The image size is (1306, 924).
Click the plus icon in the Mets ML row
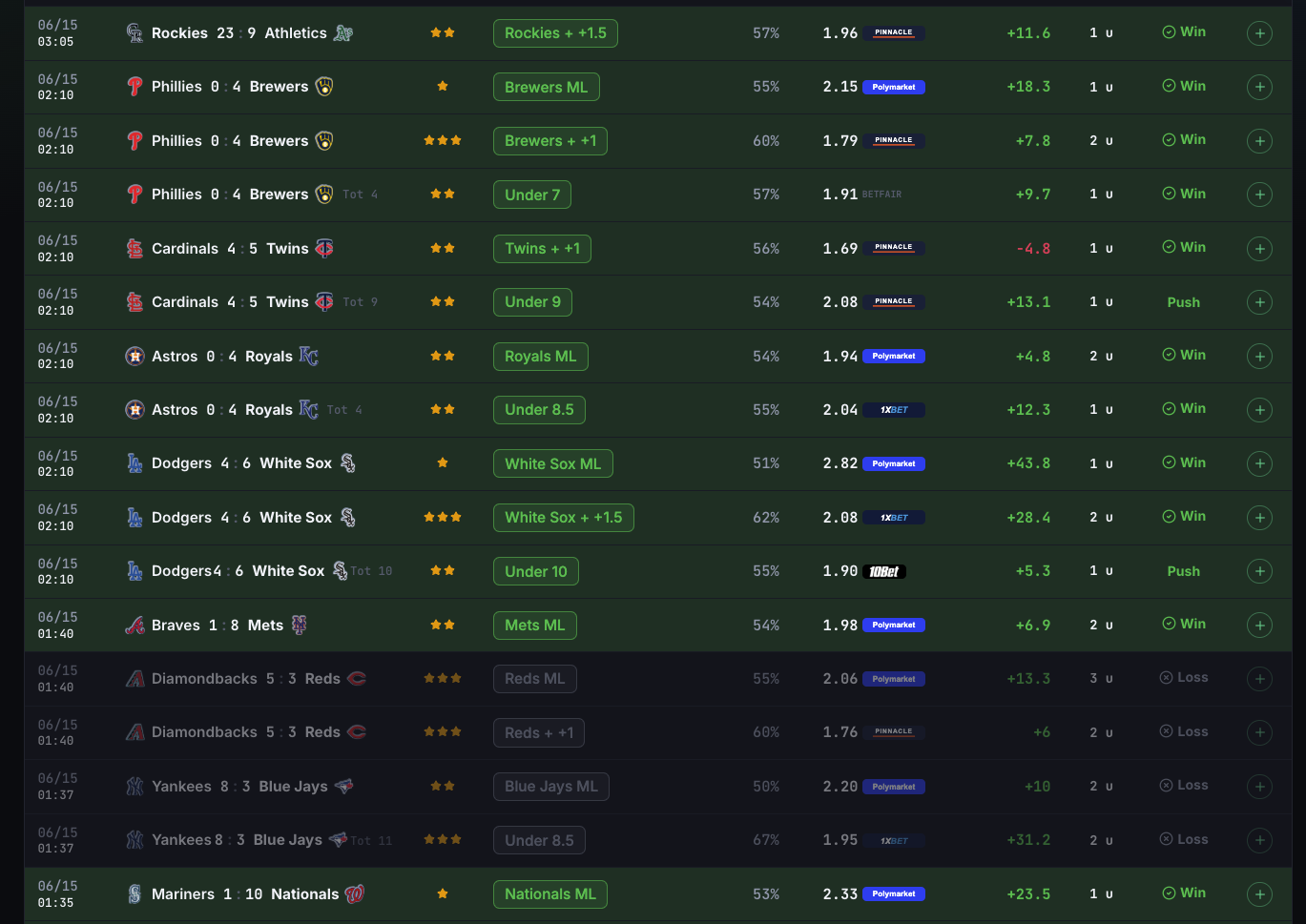tap(1259, 626)
